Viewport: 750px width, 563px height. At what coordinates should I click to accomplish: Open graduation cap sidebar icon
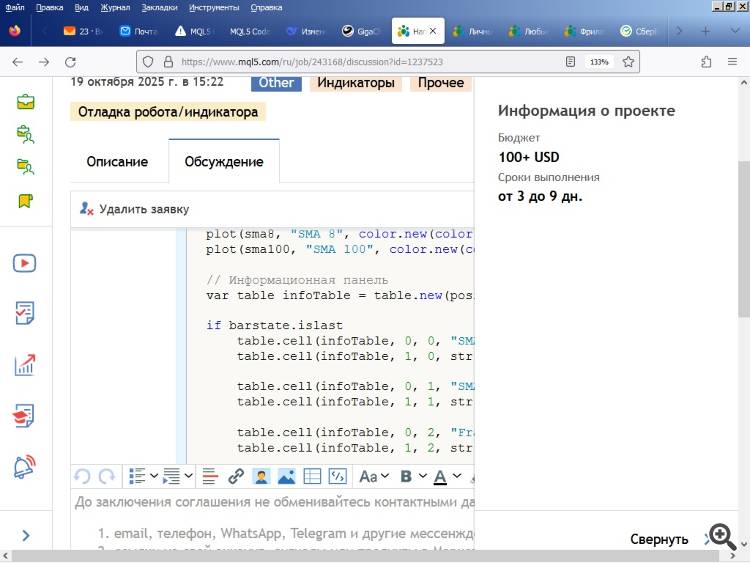23,415
